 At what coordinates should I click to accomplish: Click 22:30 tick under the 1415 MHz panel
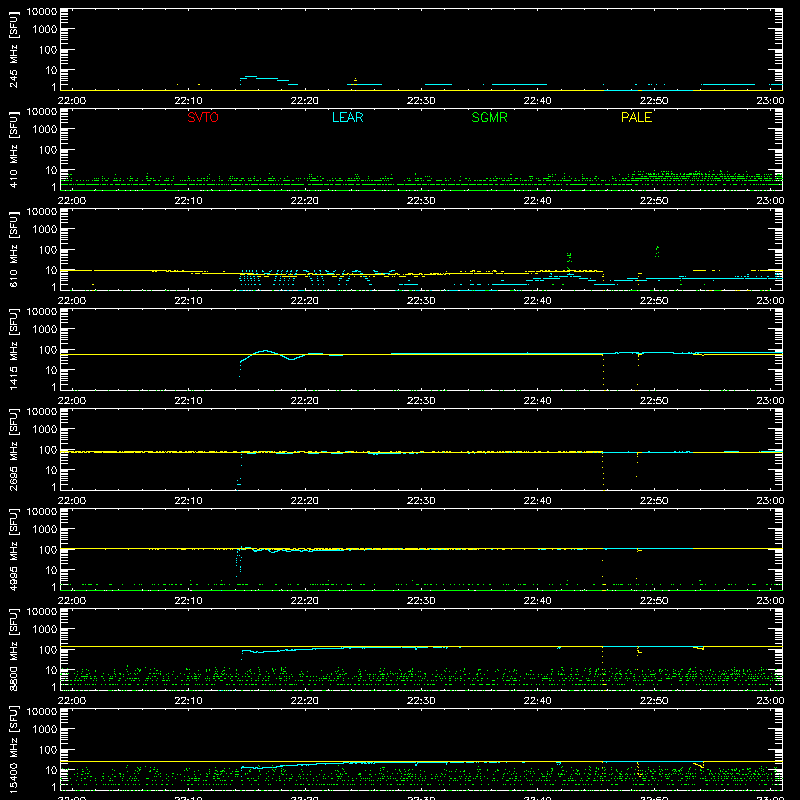[x=421, y=401]
